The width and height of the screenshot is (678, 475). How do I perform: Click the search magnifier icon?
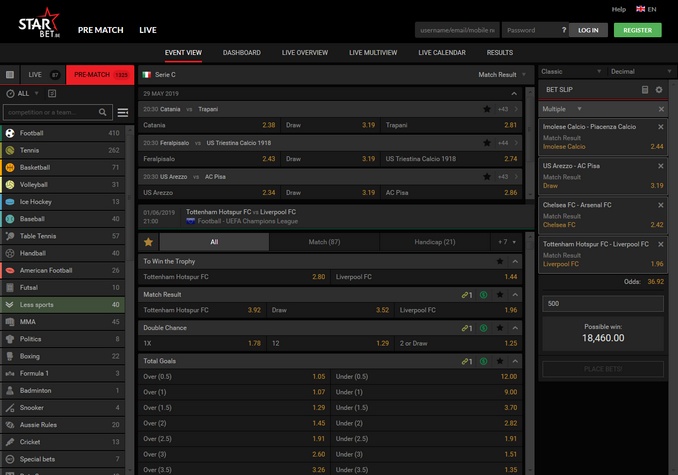[102, 112]
